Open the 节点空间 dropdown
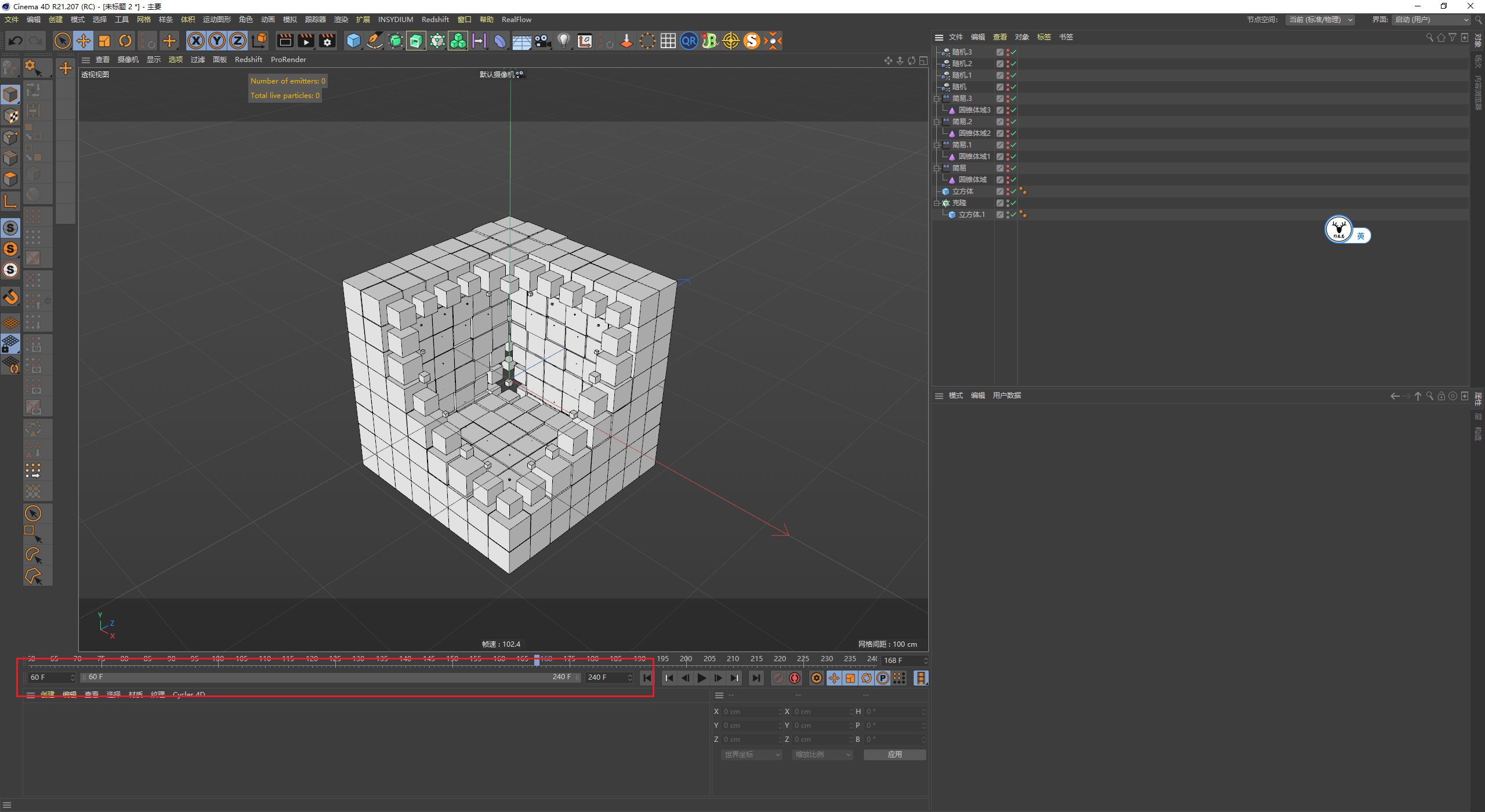Screen dimensions: 1485x812 1320,20
